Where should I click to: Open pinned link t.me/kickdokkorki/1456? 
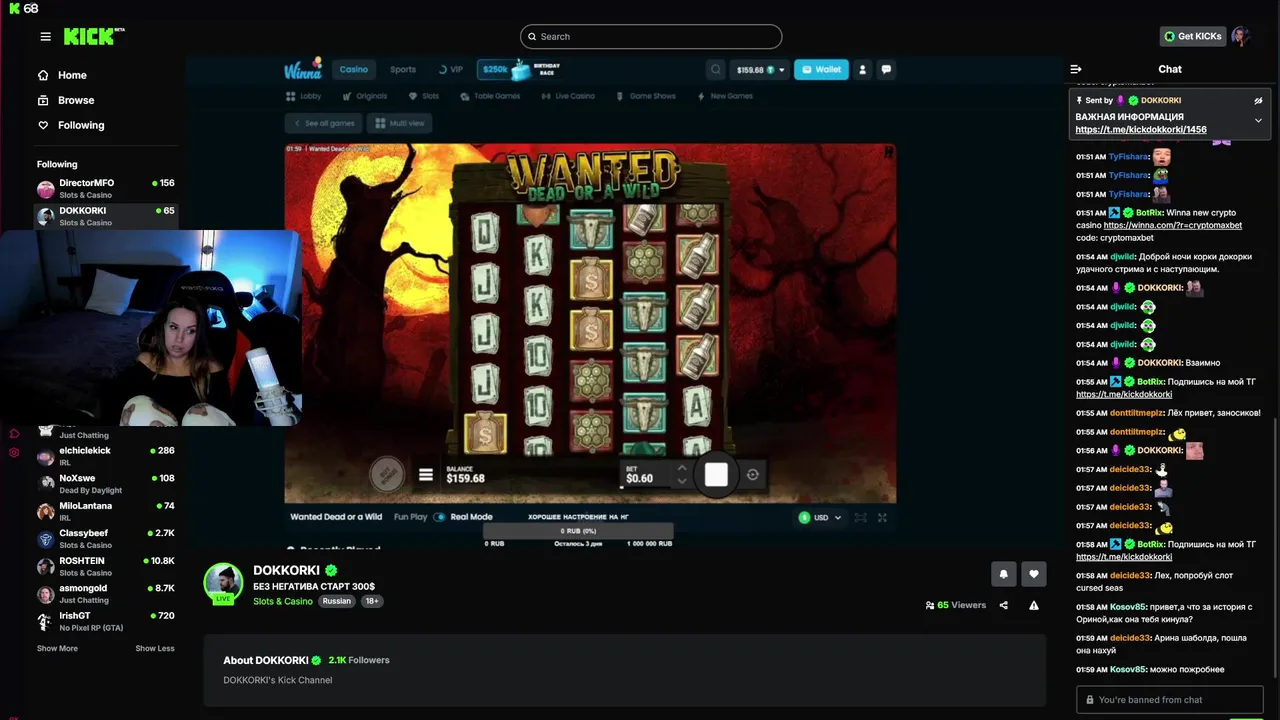pyautogui.click(x=1141, y=130)
